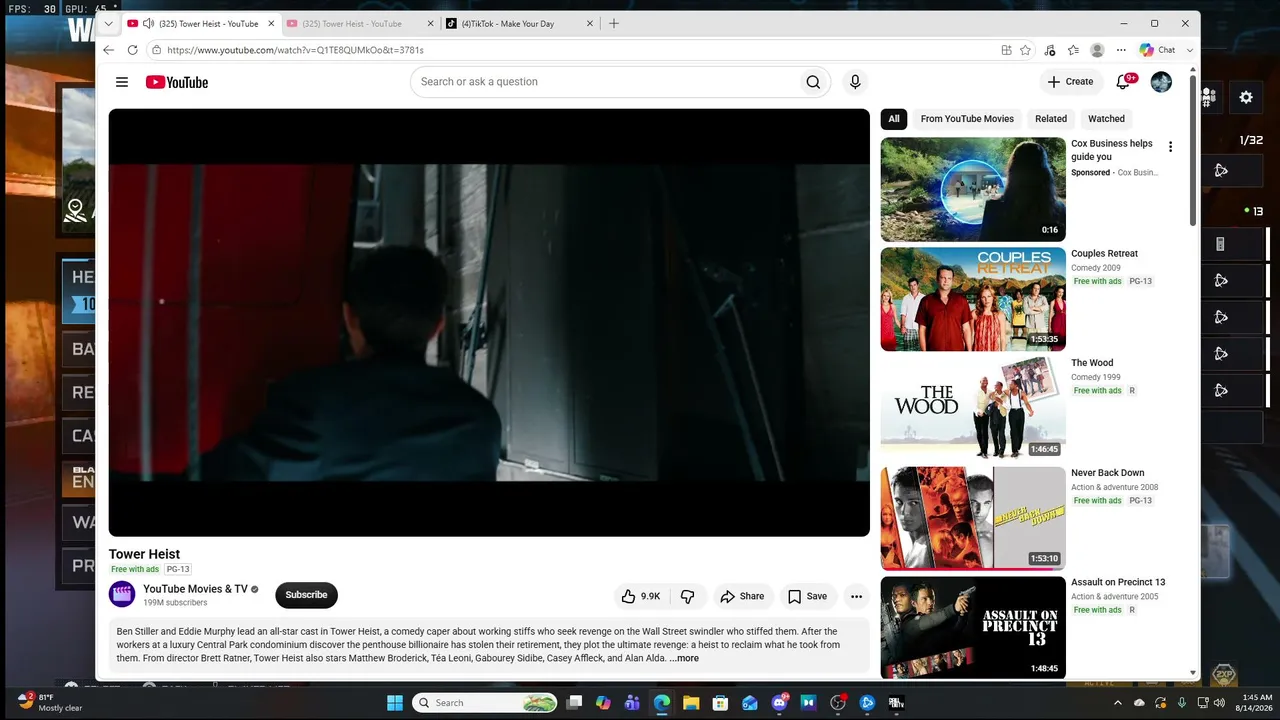Select the Watched filter chip
The height and width of the screenshot is (720, 1280).
tap(1106, 119)
